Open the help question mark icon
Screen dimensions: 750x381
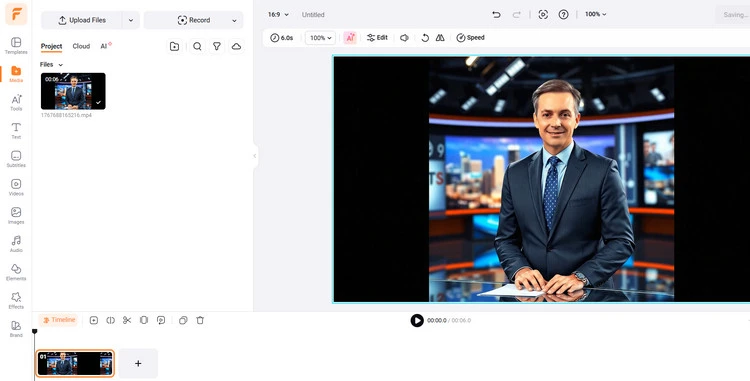[x=563, y=14]
